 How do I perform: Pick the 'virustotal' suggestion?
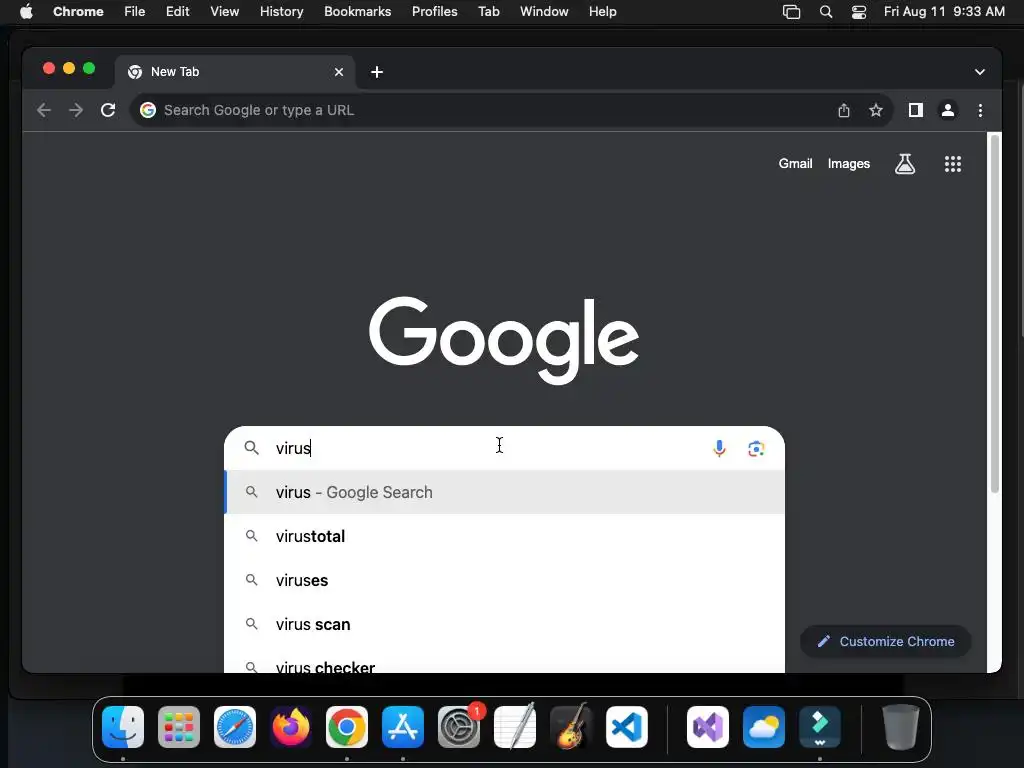504,536
